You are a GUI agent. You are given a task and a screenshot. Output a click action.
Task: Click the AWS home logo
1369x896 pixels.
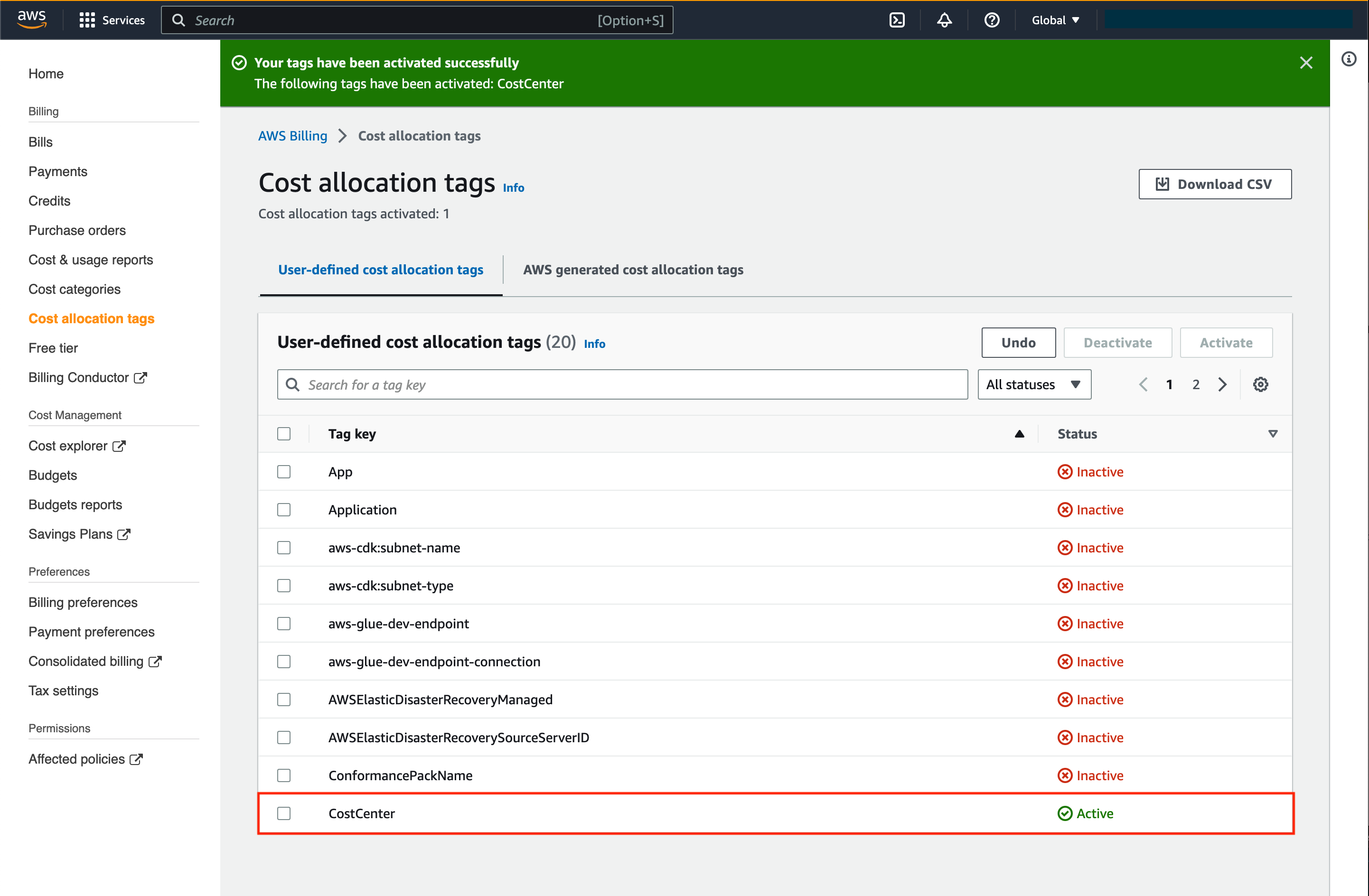tap(32, 19)
